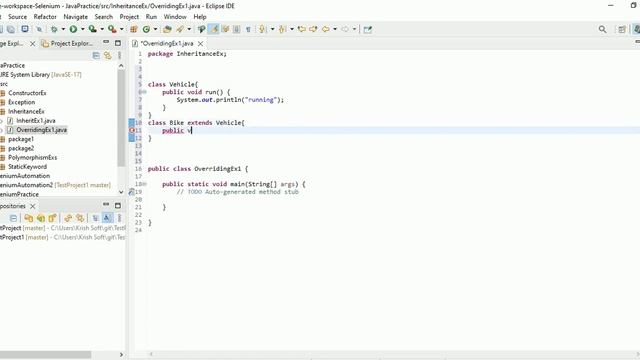Open the Window menu
640x360 pixels.
tap(175, 17)
